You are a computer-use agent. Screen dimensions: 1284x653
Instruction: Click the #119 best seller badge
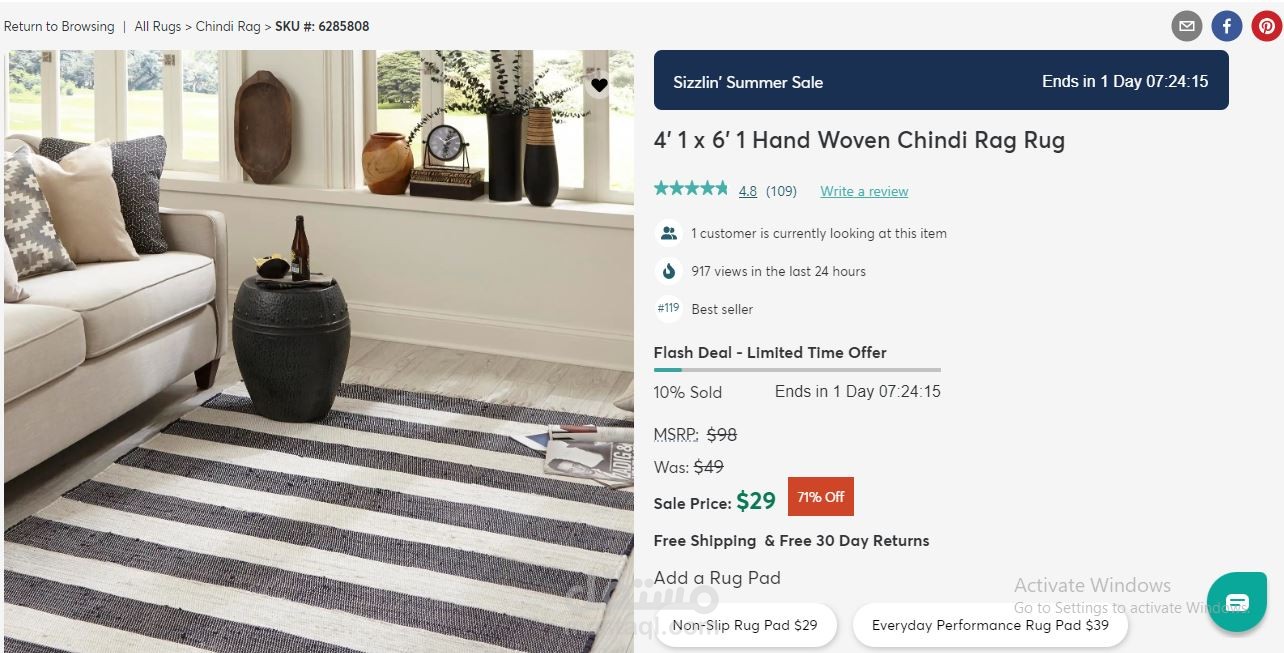(667, 309)
